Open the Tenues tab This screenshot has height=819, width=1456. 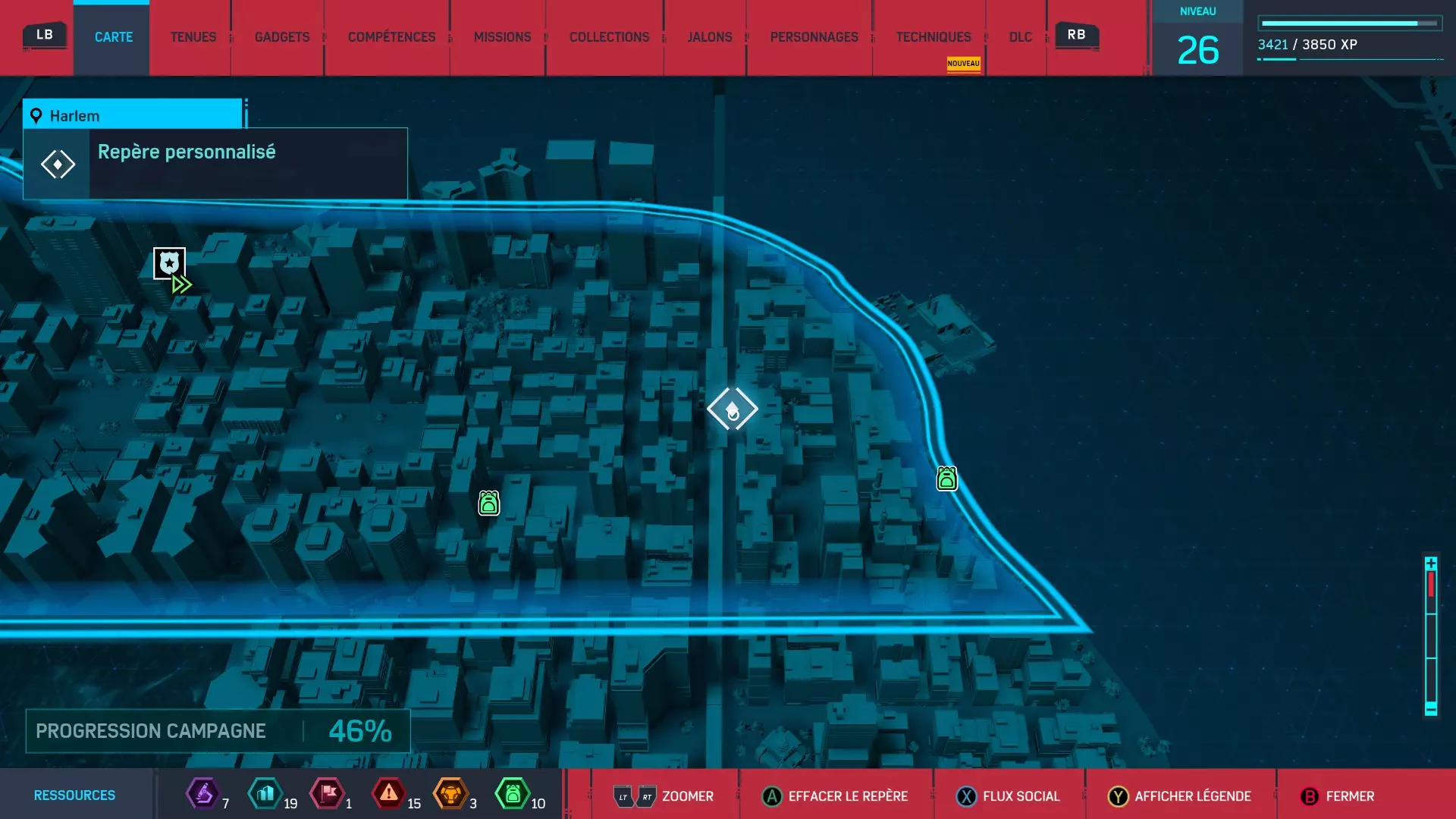pyautogui.click(x=193, y=37)
